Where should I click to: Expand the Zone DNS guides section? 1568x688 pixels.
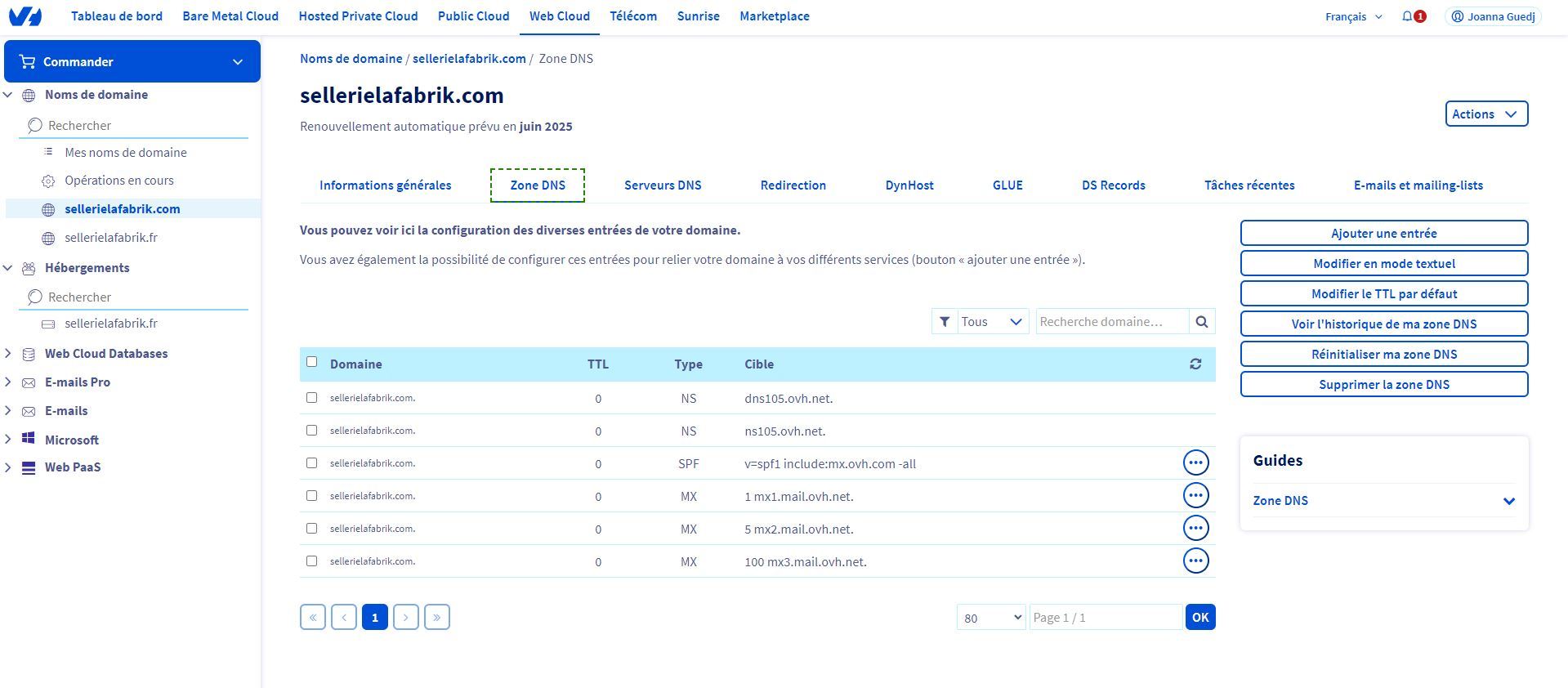(x=1508, y=501)
